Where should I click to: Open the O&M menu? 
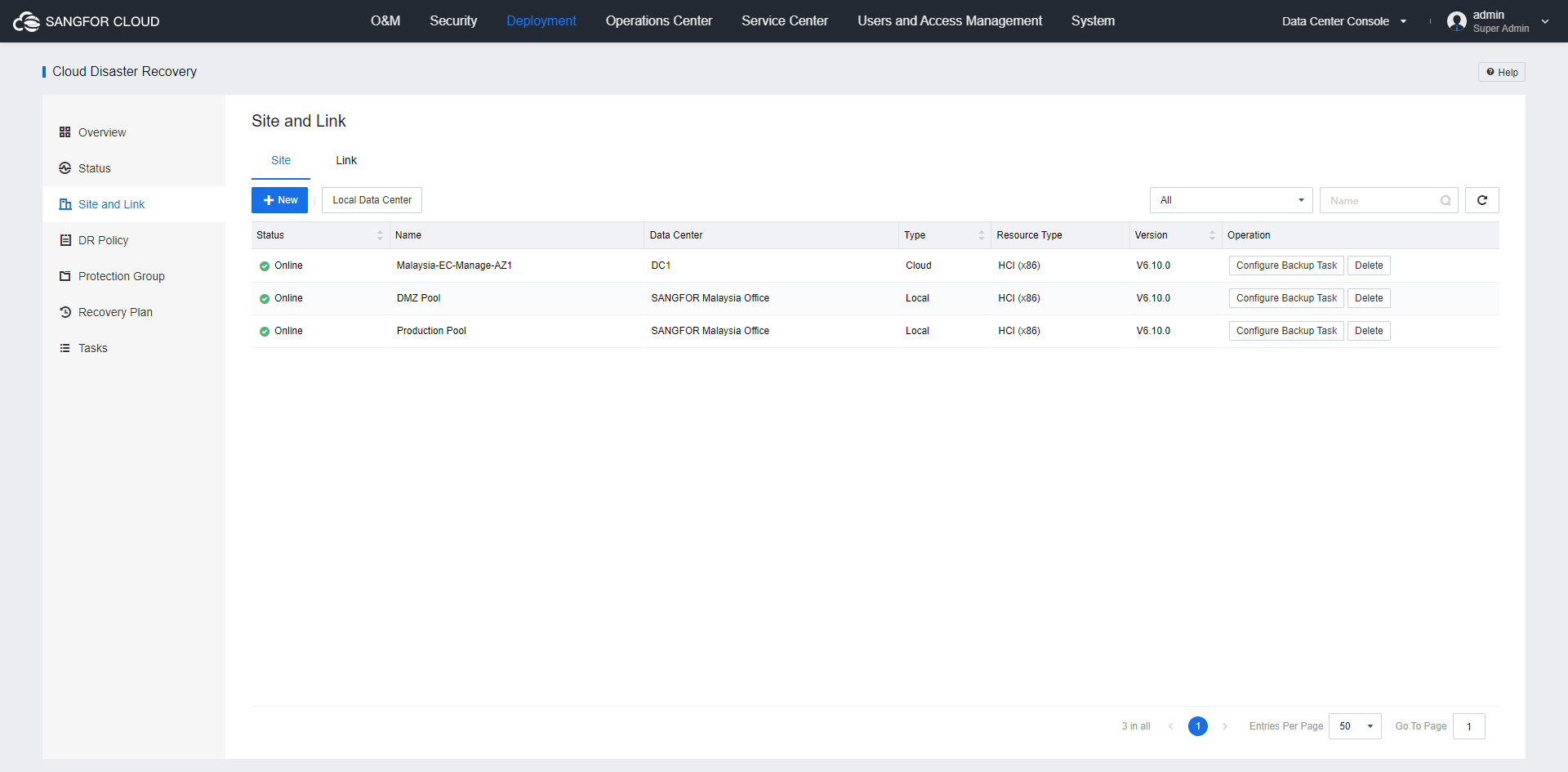click(385, 21)
